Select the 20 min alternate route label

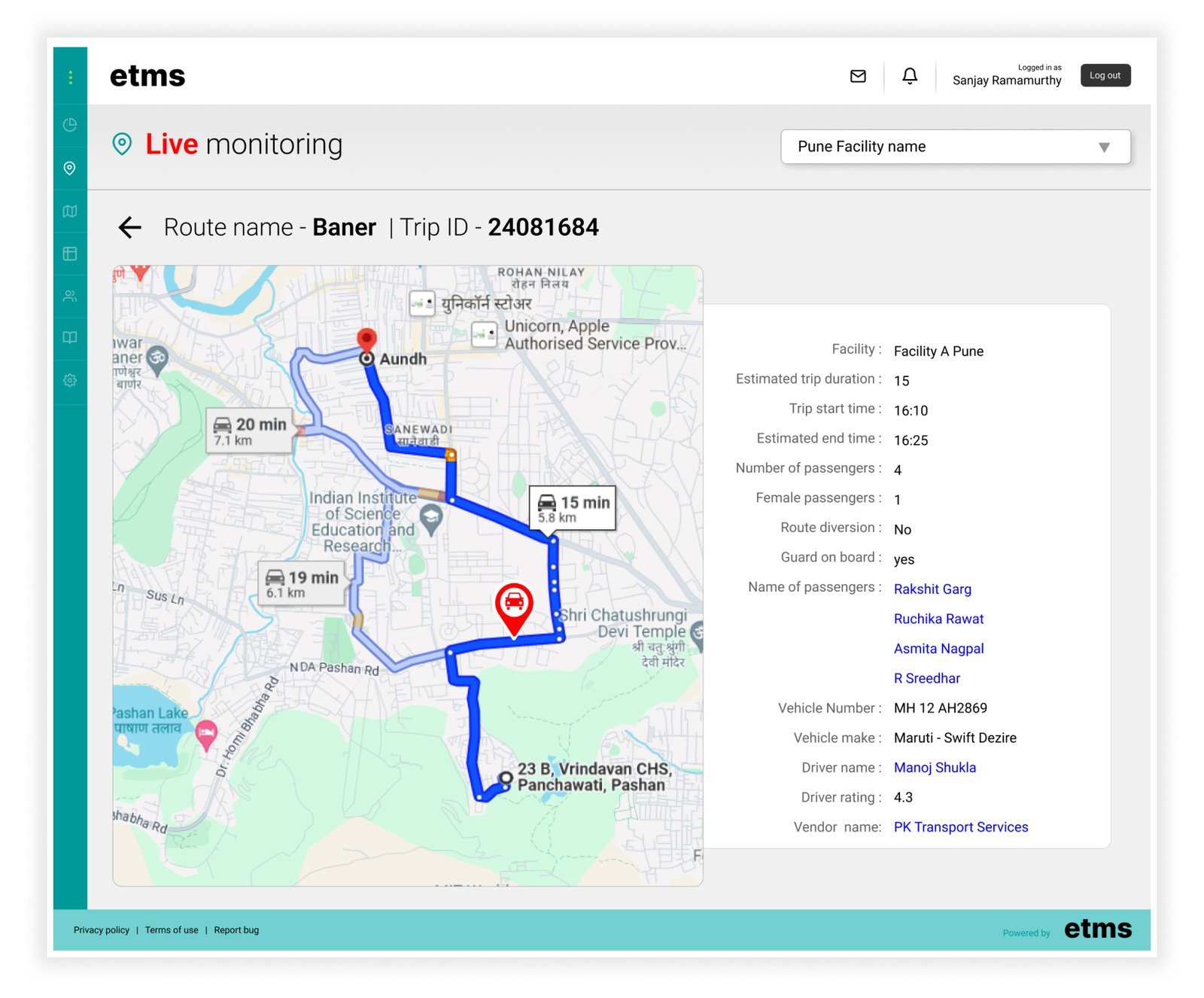[250, 431]
